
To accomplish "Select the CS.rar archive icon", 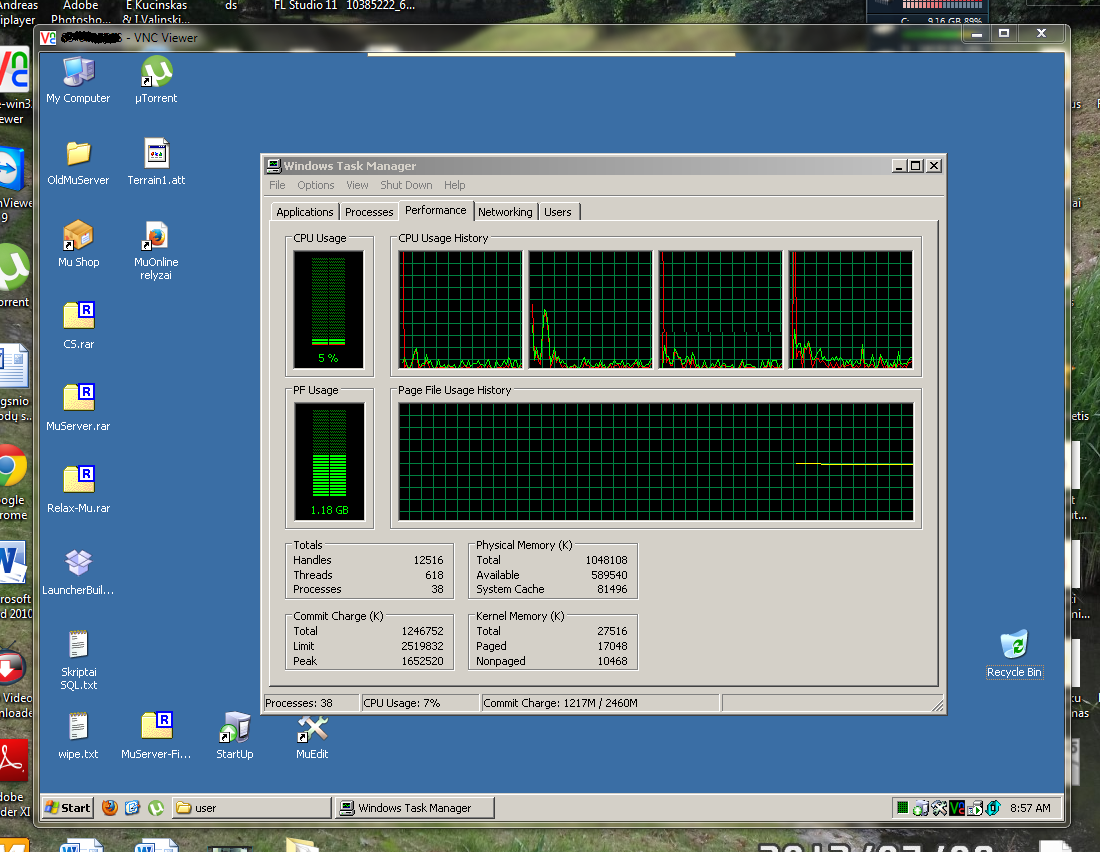I will (x=79, y=326).
